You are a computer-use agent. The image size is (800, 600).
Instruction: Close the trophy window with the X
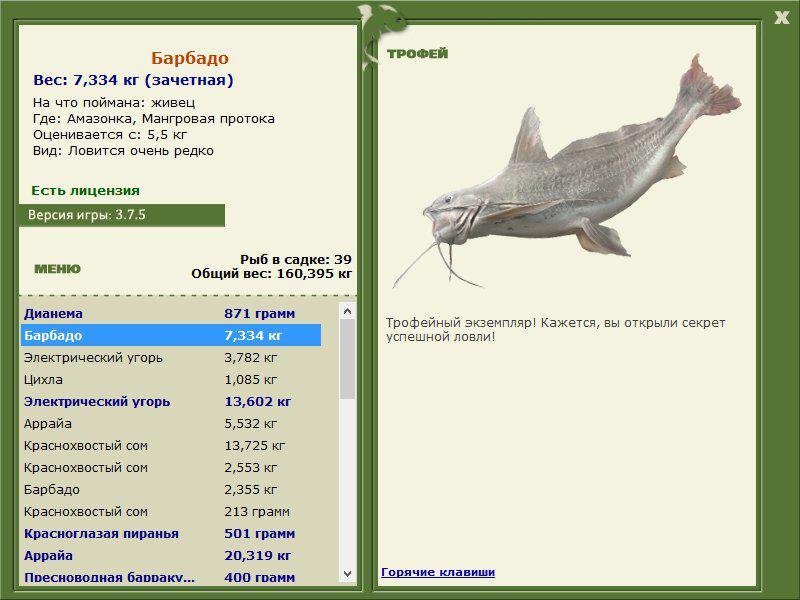[782, 18]
